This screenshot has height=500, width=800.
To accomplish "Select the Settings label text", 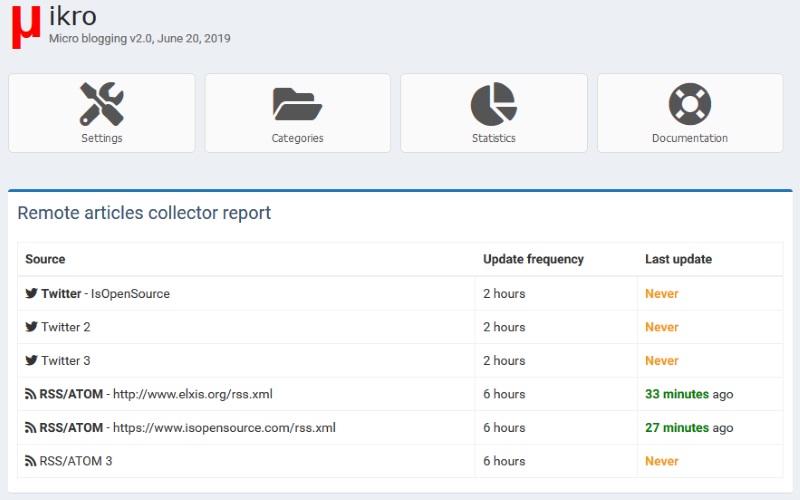I will click(102, 138).
